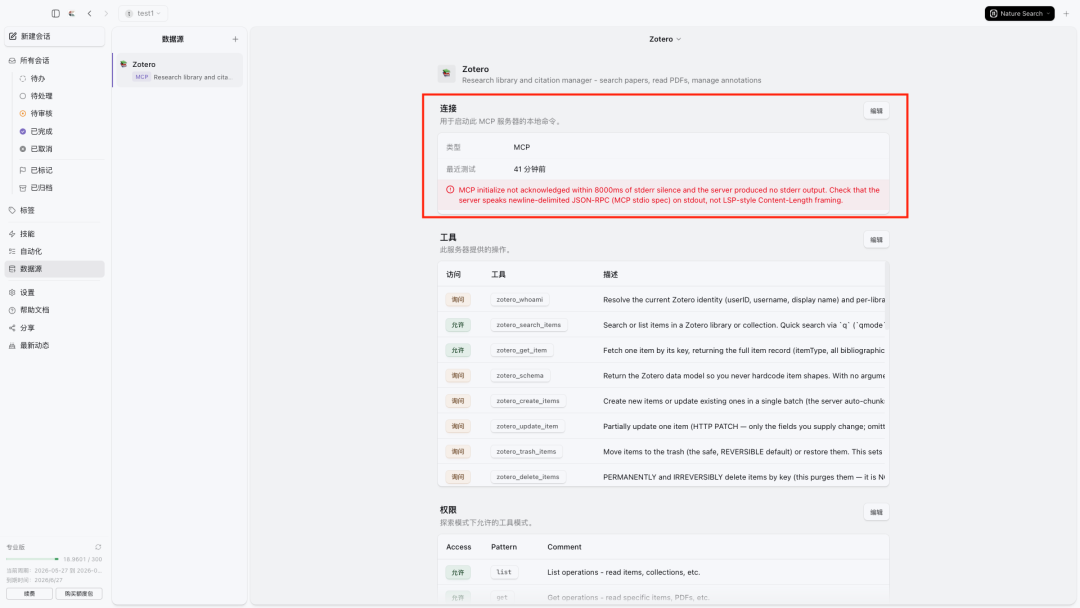This screenshot has width=1080, height=608.
Task: Change access badge for zotero_delete_items tool
Action: tap(458, 476)
